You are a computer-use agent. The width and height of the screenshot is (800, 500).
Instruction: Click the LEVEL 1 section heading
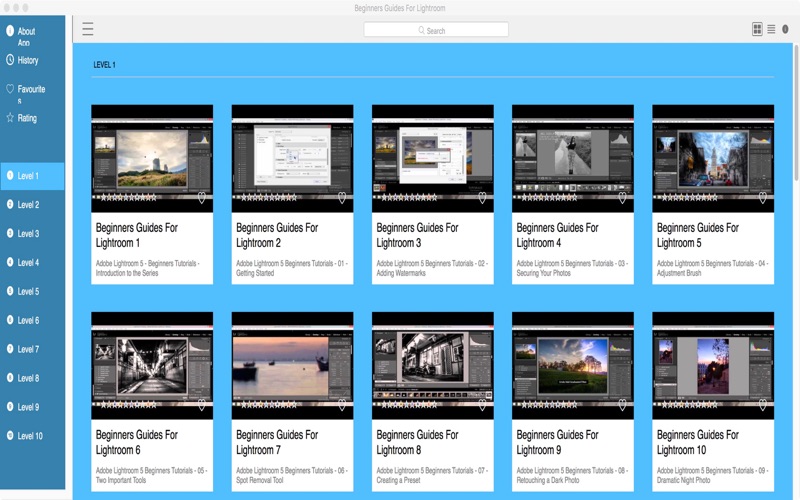105,65
